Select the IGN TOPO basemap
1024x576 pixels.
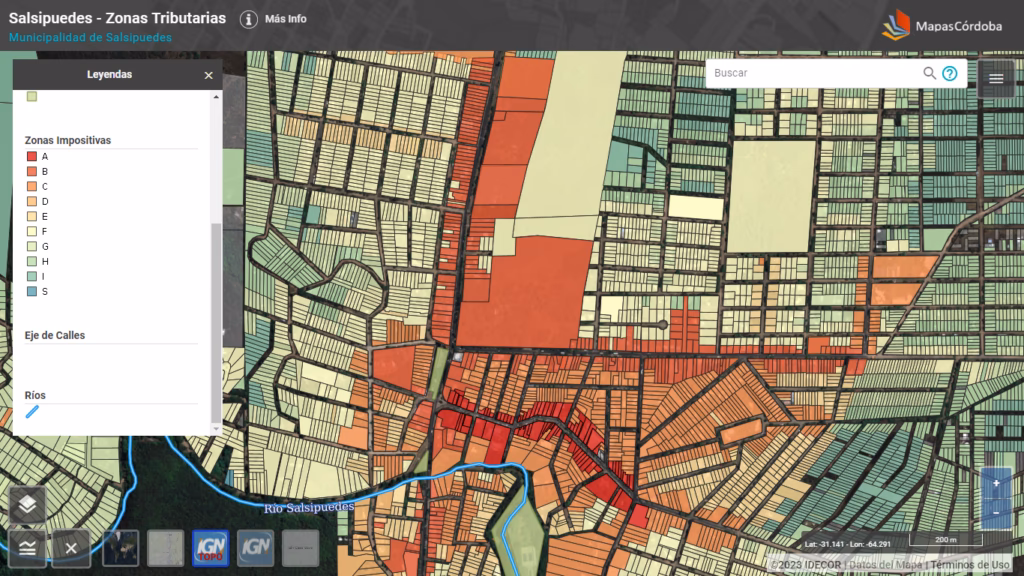click(210, 548)
